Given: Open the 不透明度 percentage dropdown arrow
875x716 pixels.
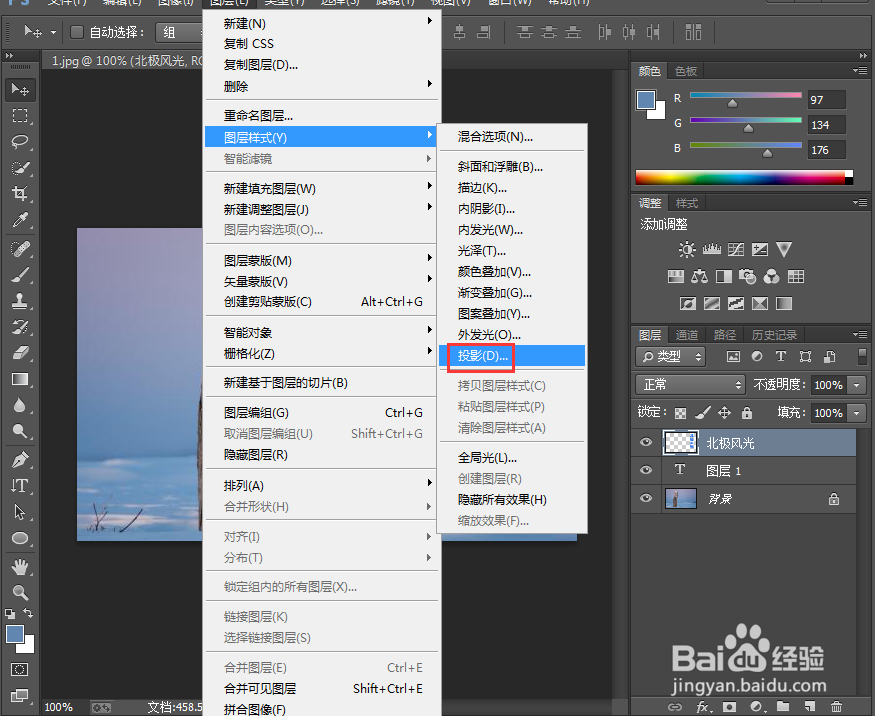Looking at the screenshot, I should pyautogui.click(x=857, y=385).
